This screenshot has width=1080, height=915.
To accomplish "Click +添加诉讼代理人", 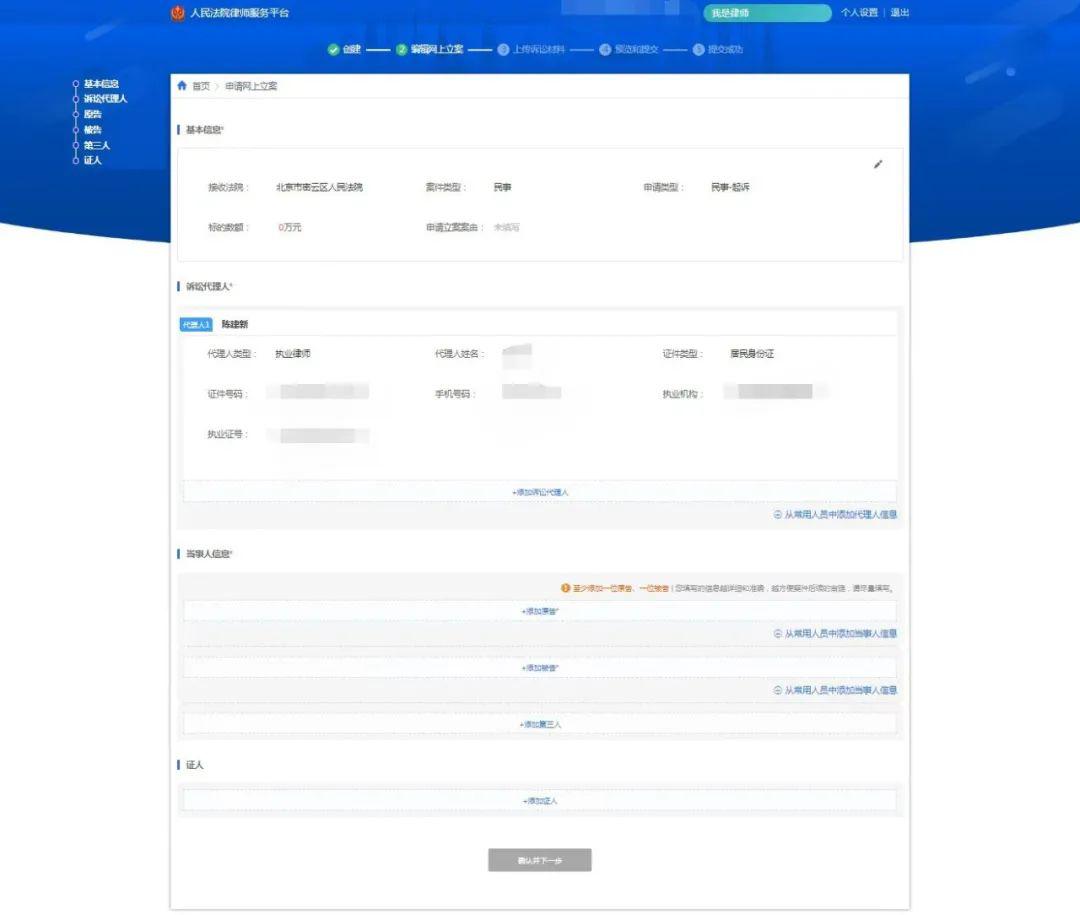I will tap(540, 492).
